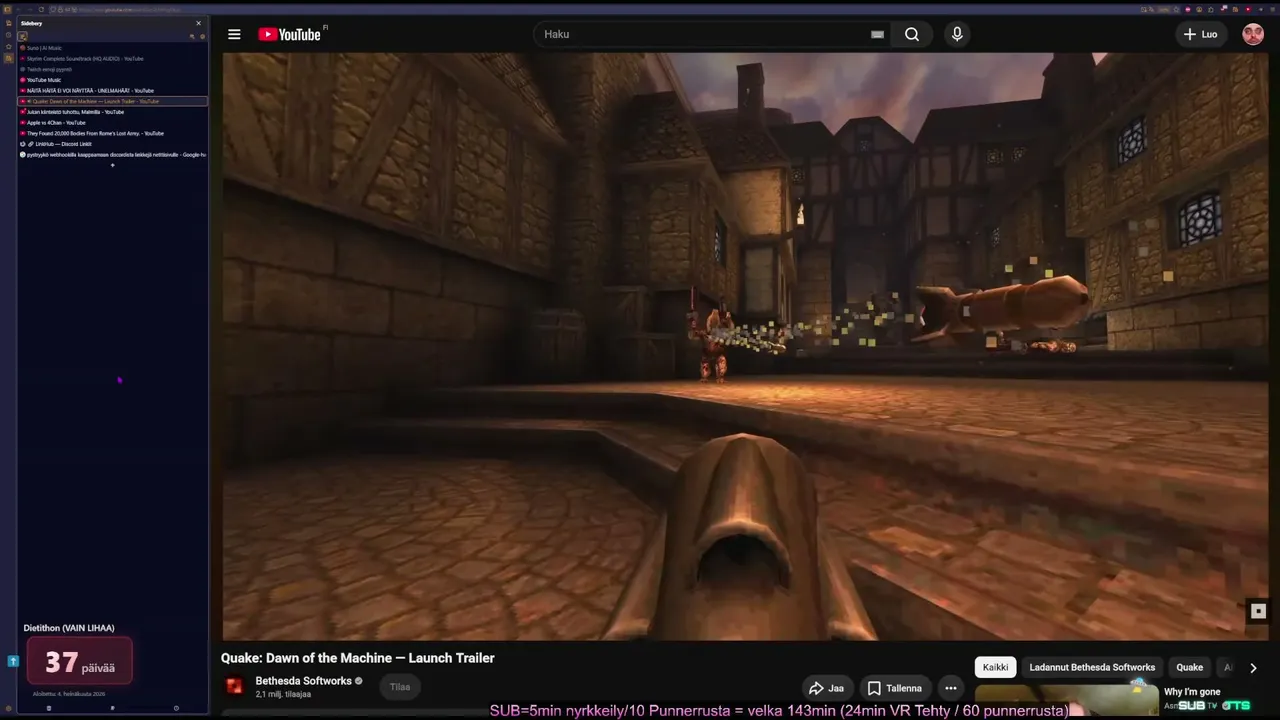Focus the Haku search field
The width and height of the screenshot is (1280, 720).
pos(705,34)
